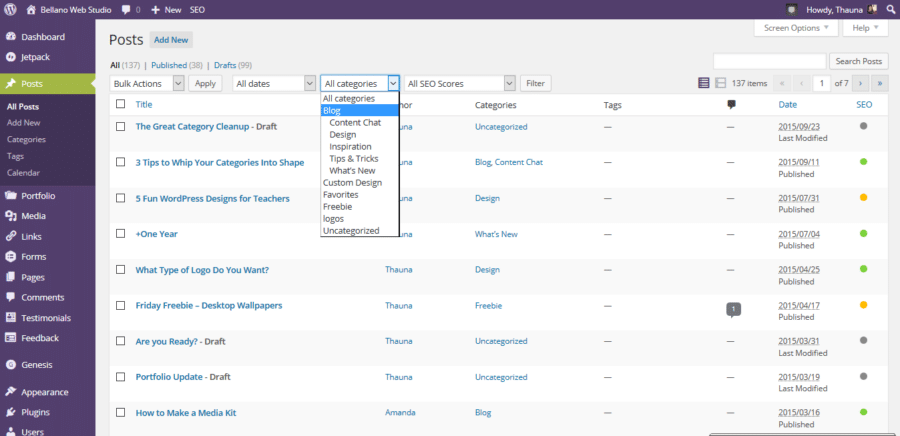900x436 pixels.
Task: Click the Apply button
Action: coord(205,83)
